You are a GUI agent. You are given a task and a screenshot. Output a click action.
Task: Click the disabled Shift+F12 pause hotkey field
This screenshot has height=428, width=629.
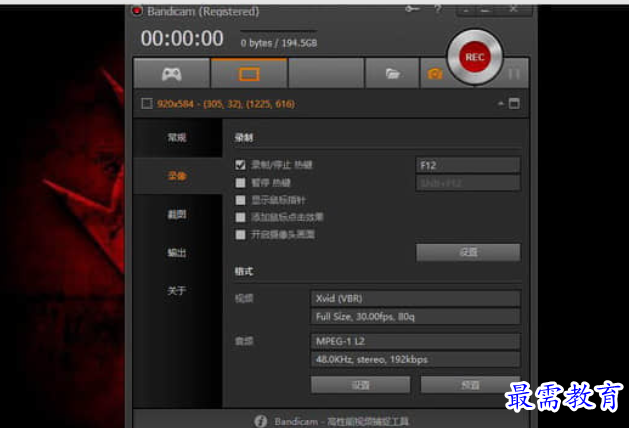[468, 183]
